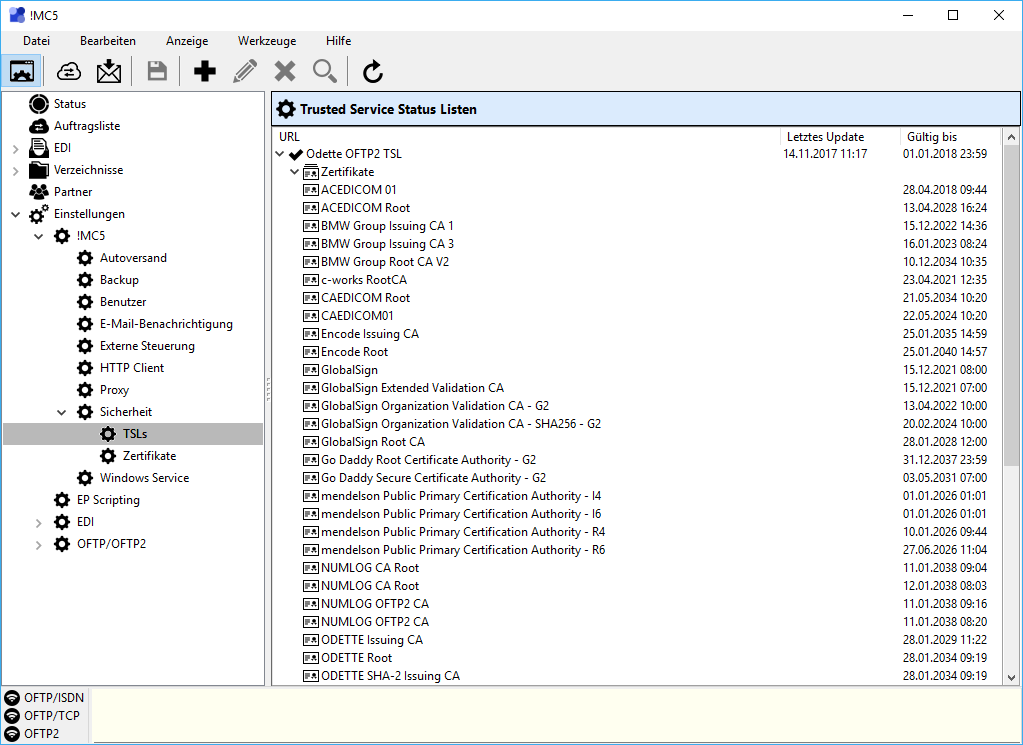Image resolution: width=1023 pixels, height=745 pixels.
Task: Open the Benutzer settings
Action: click(123, 302)
